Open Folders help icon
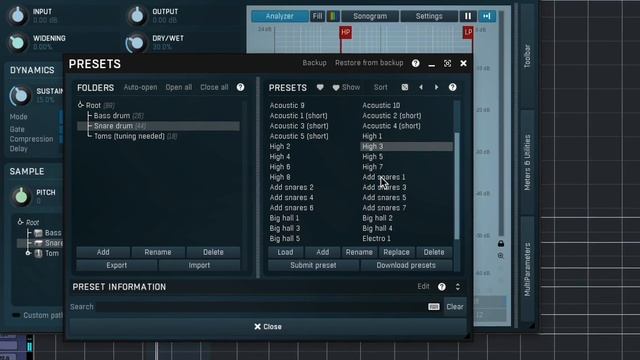The image size is (640, 360). click(x=240, y=87)
